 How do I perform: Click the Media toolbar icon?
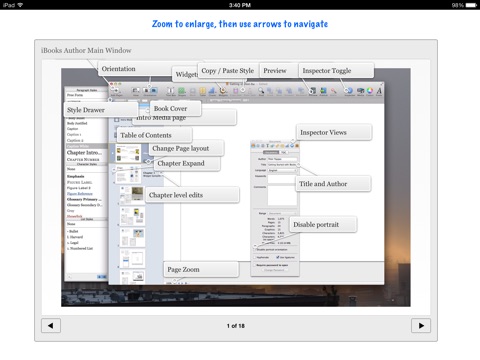click(x=360, y=90)
